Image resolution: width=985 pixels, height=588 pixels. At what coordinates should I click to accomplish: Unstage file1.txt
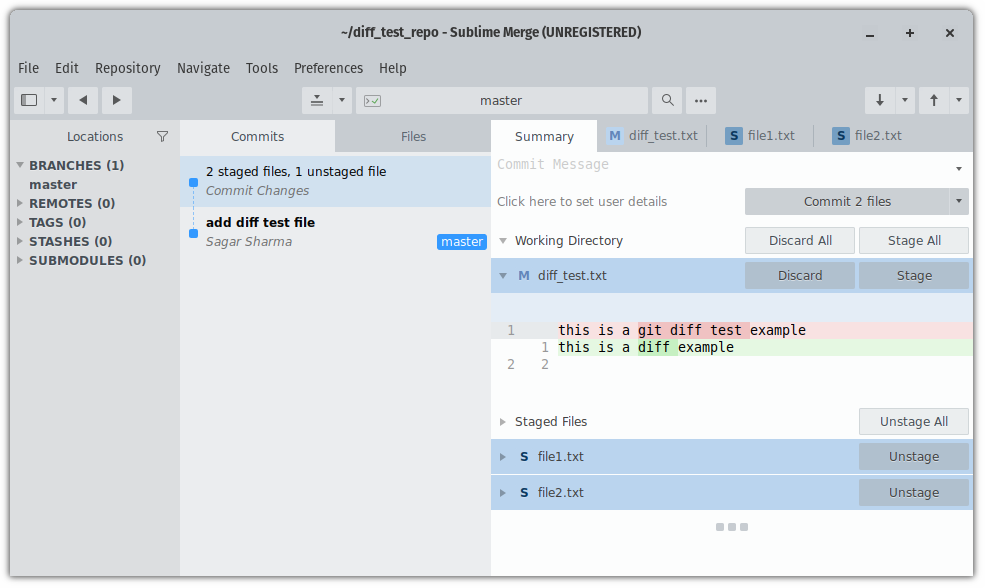(913, 456)
